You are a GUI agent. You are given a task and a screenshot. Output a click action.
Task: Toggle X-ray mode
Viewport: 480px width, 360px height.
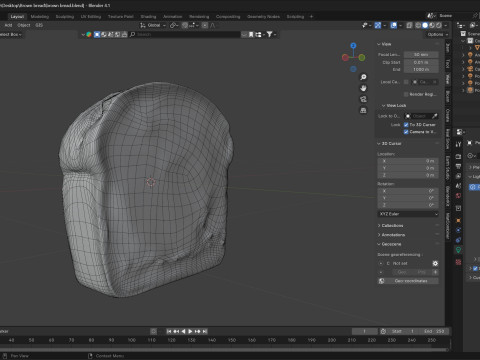409,25
